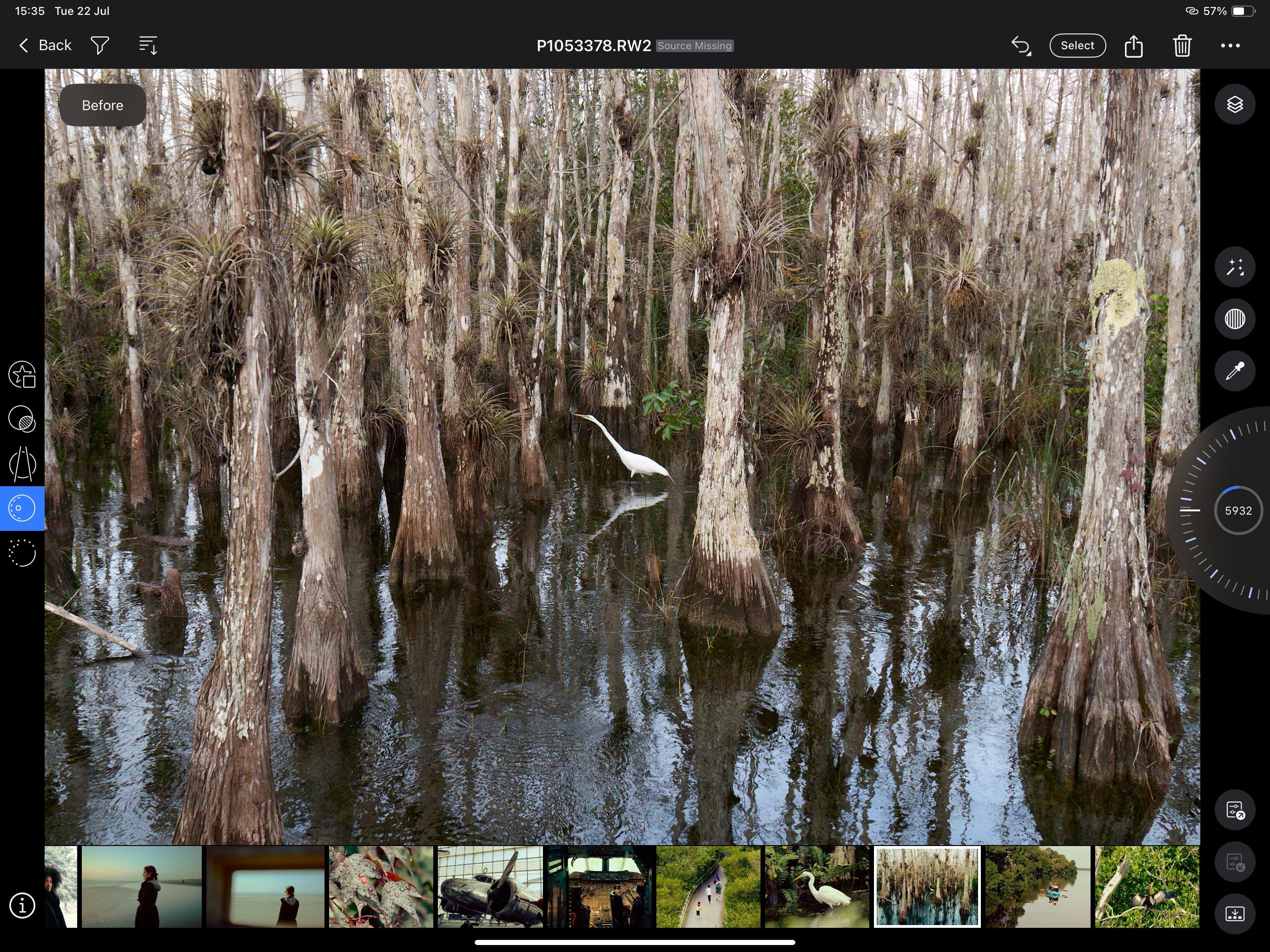Tap the Select button

coord(1077,46)
